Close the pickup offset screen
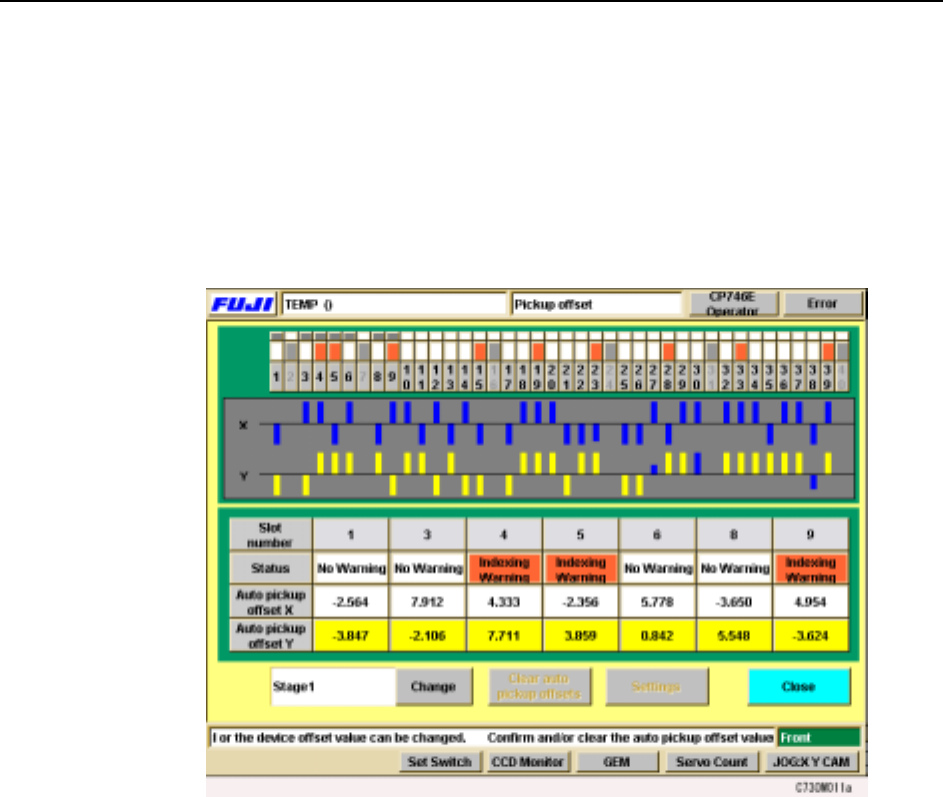Image resolution: width=943 pixels, height=797 pixels. (799, 686)
